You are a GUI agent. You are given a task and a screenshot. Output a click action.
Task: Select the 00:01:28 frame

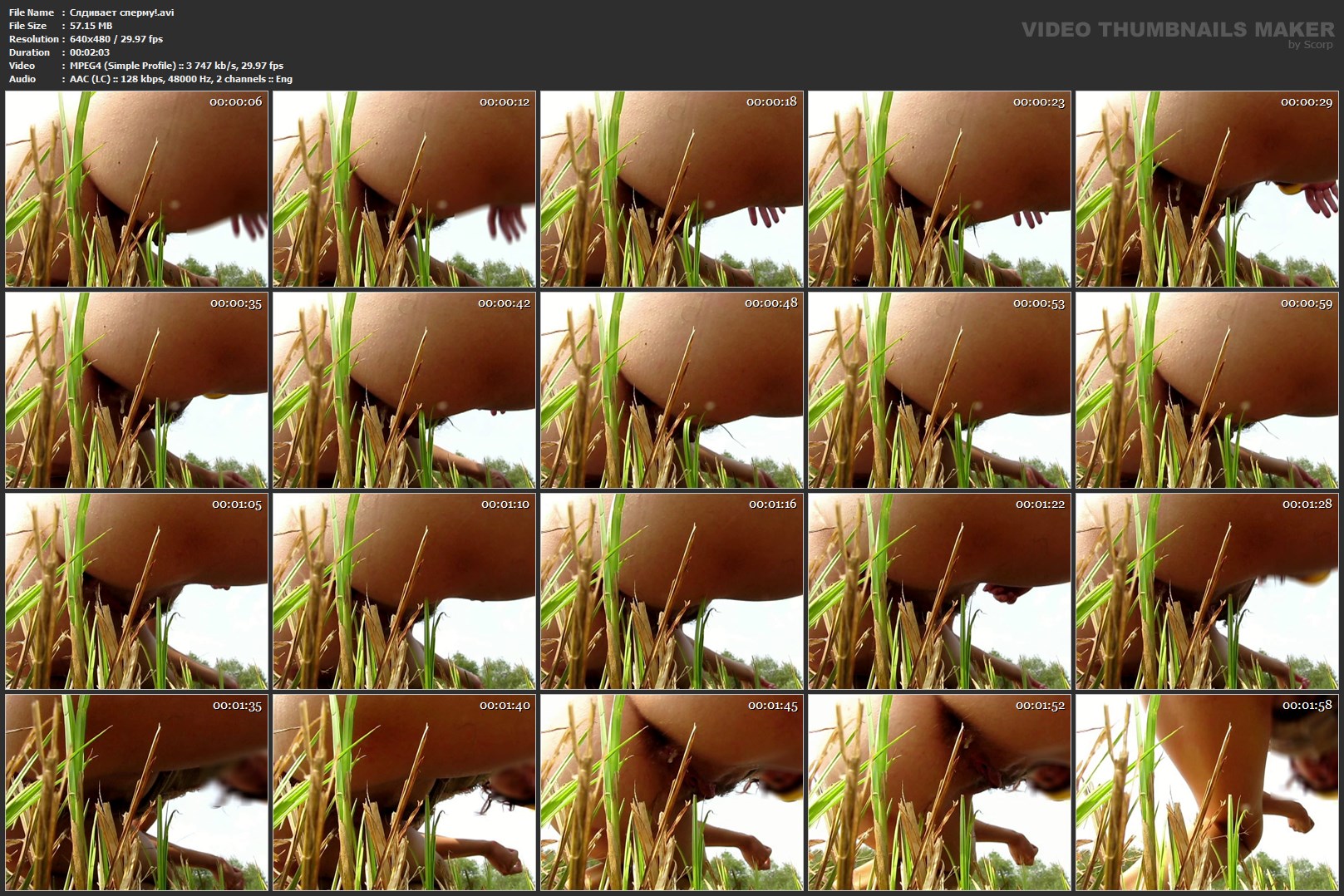(1207, 591)
